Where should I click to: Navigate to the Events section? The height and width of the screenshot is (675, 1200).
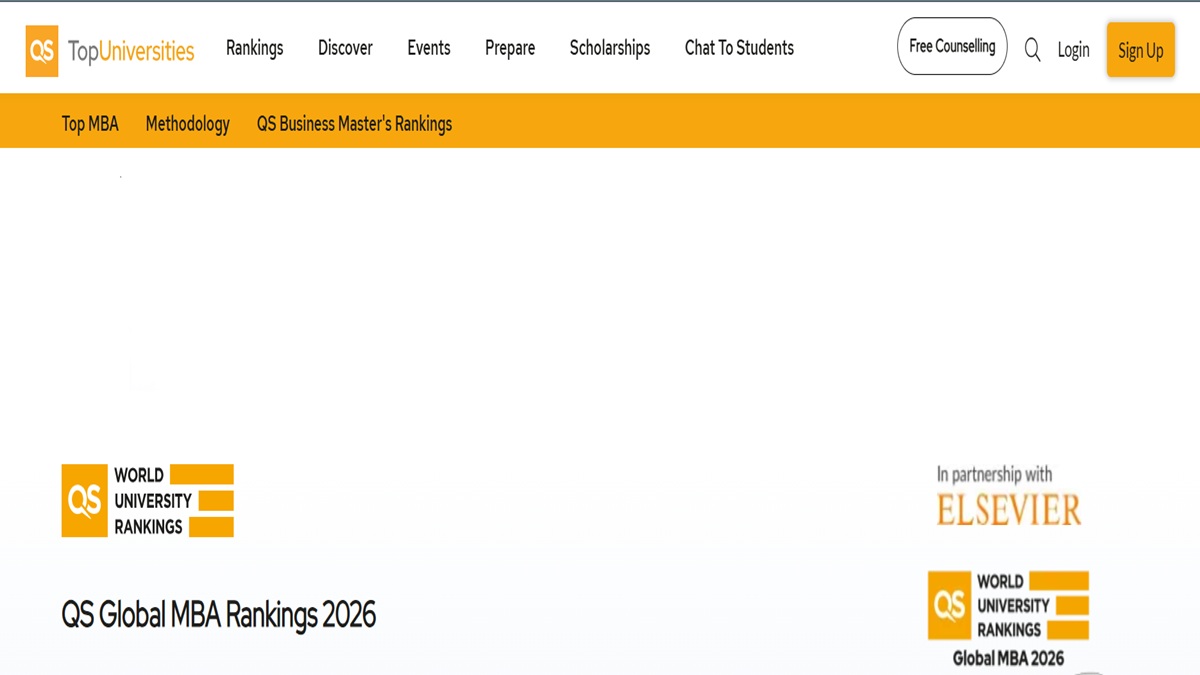428,47
